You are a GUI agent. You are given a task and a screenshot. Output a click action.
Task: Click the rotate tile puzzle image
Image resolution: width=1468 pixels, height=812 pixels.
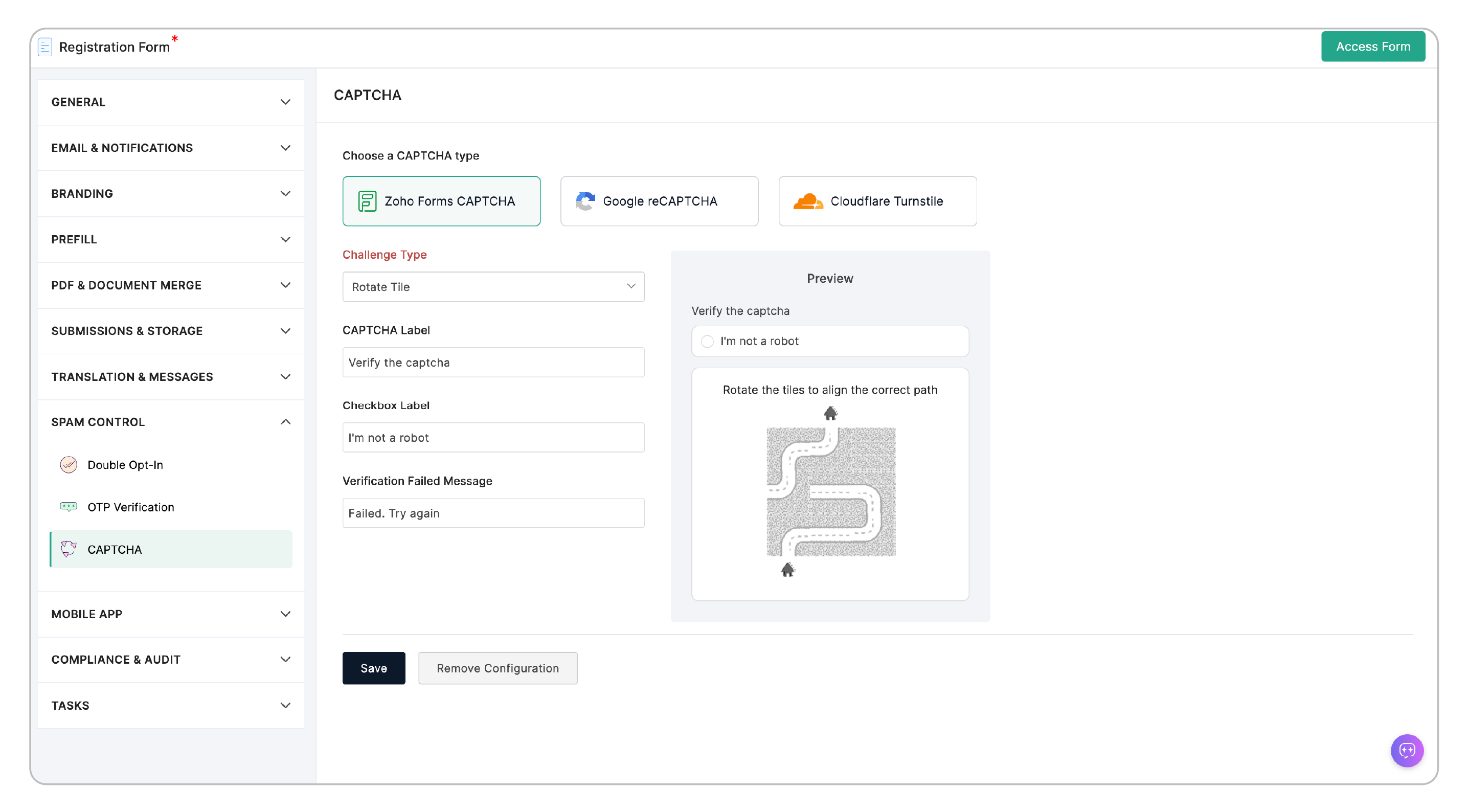tap(831, 492)
